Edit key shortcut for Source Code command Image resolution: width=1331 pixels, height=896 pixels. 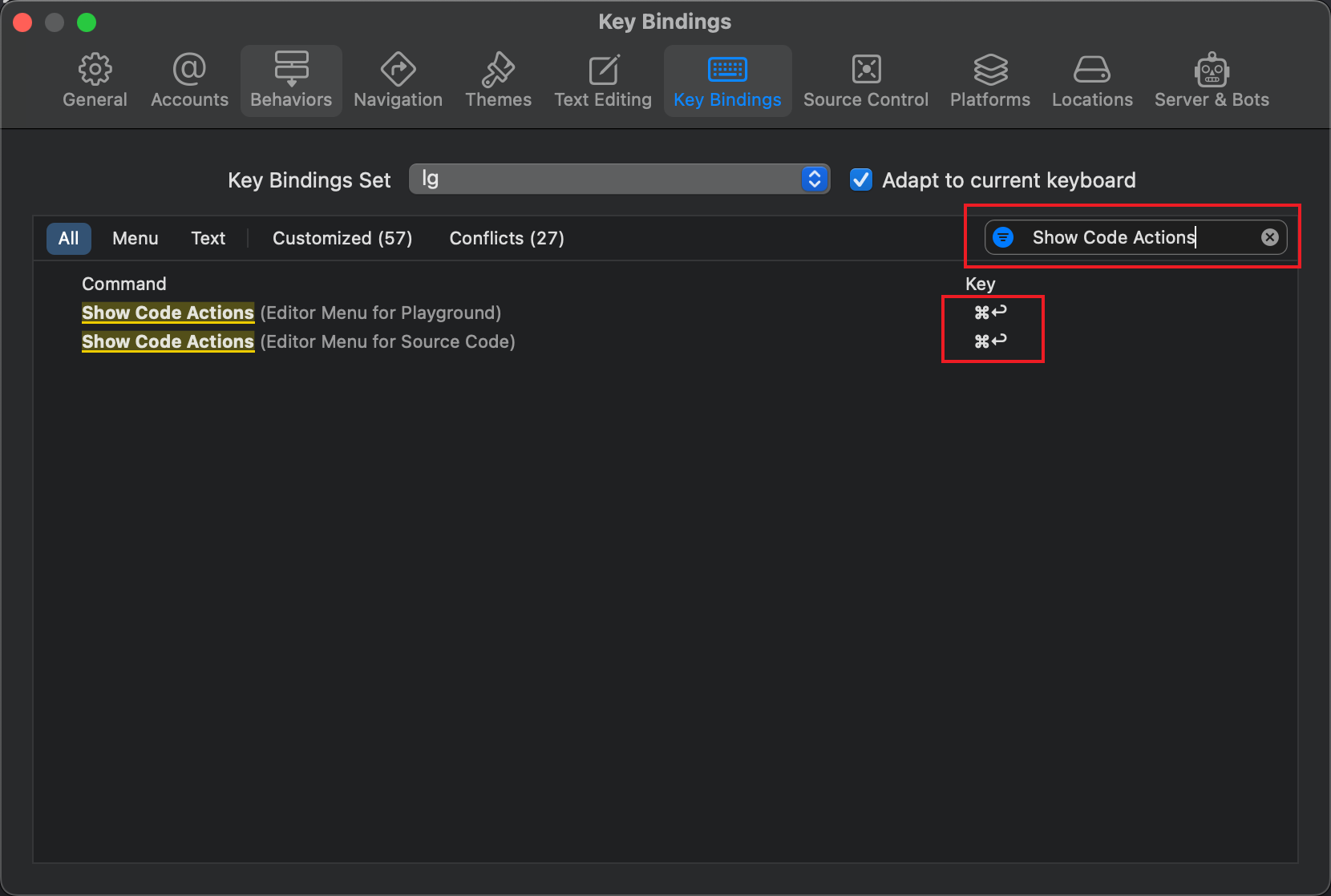pyautogui.click(x=991, y=341)
